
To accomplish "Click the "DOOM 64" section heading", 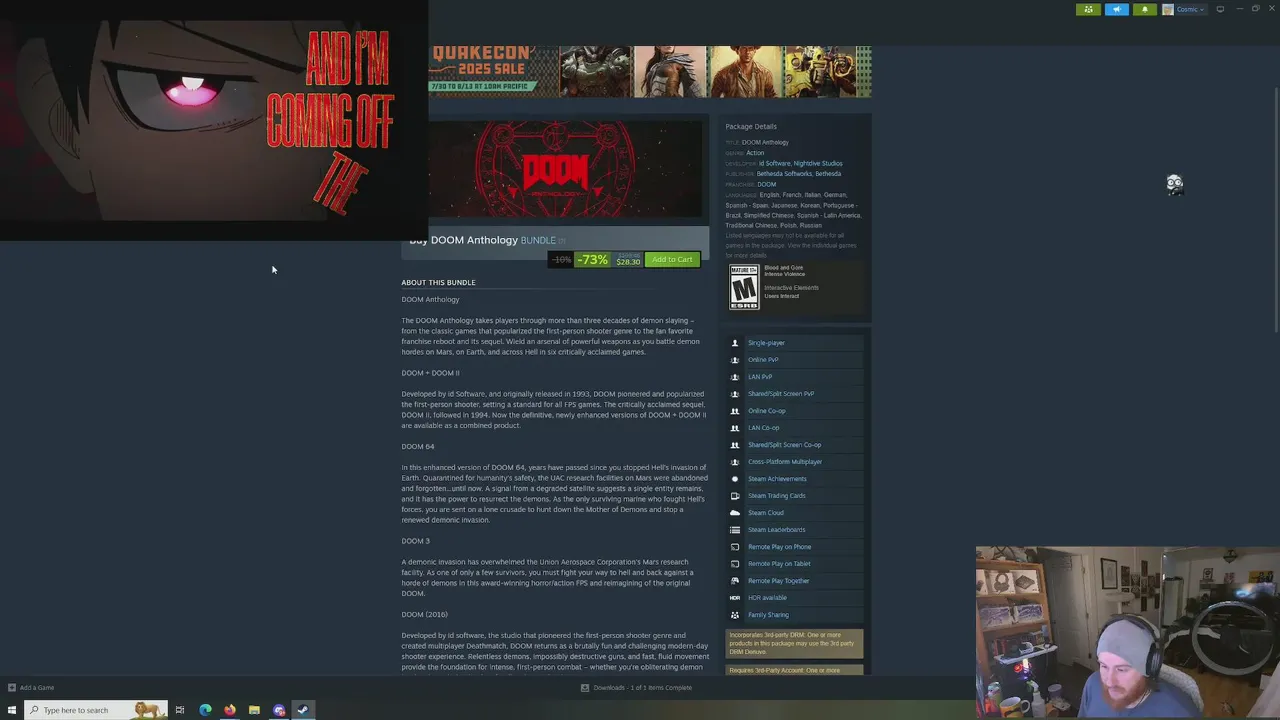I will pos(418,446).
